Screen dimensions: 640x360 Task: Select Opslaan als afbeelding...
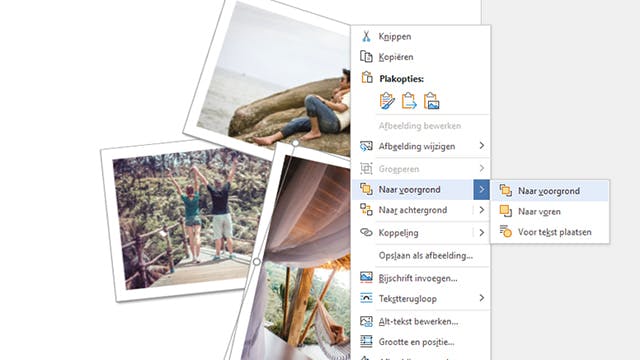[x=420, y=256]
